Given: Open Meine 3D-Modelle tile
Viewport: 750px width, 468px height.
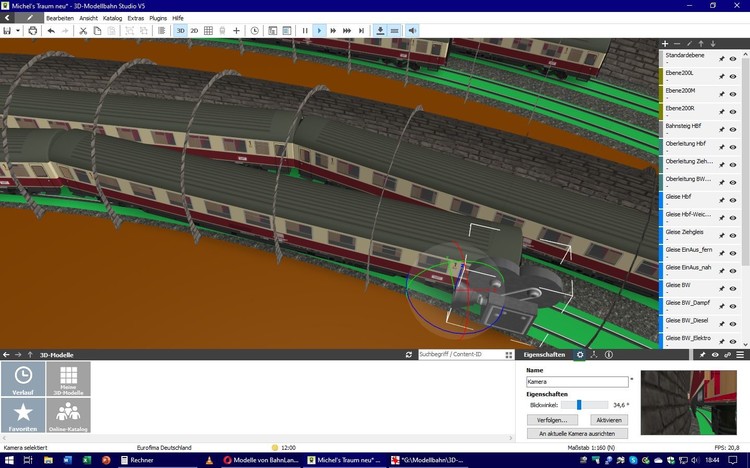Looking at the screenshot, I should coord(68,379).
